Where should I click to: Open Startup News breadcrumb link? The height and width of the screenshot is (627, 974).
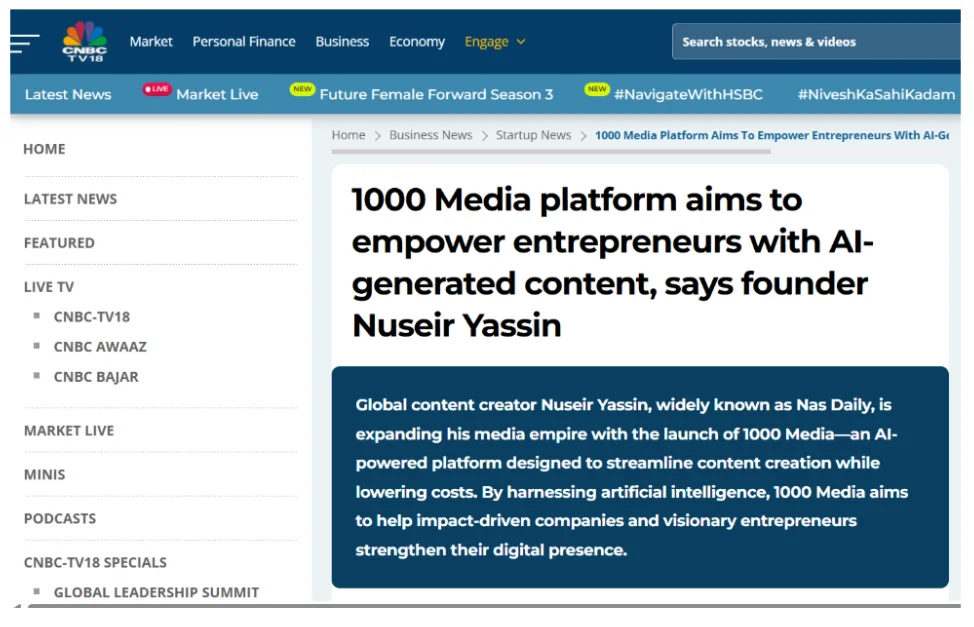pyautogui.click(x=533, y=135)
